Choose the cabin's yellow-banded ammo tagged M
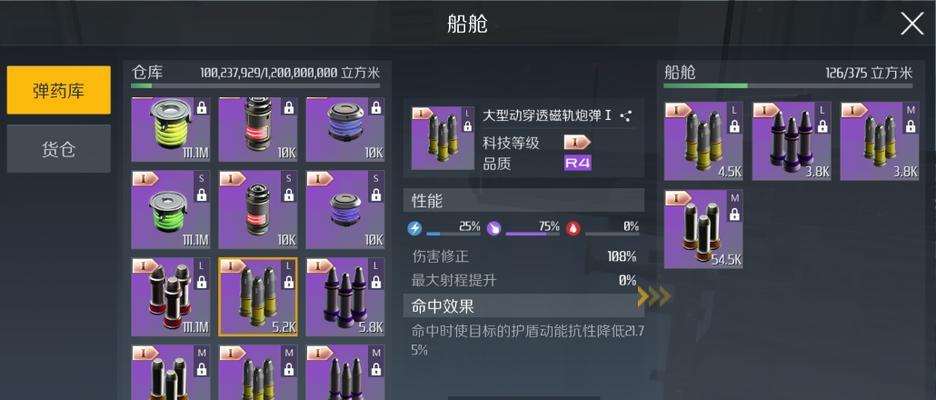 (880, 141)
